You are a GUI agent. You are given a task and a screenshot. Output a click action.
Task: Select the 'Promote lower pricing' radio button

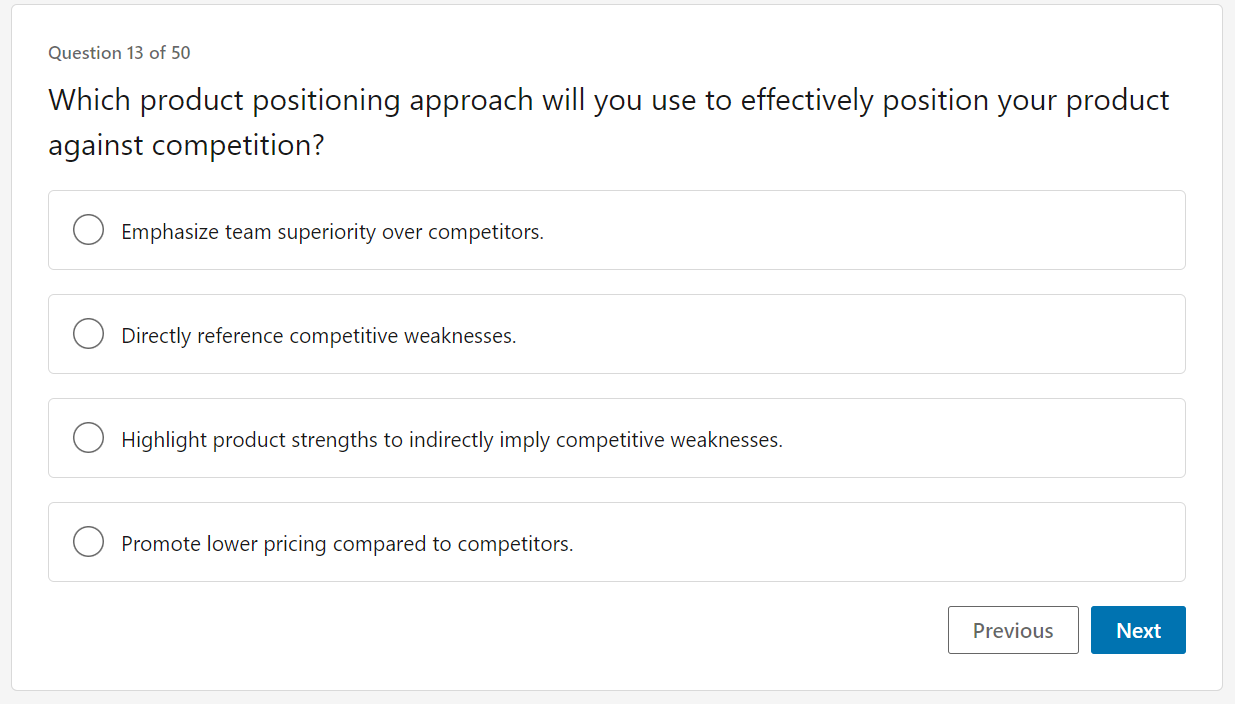click(89, 542)
